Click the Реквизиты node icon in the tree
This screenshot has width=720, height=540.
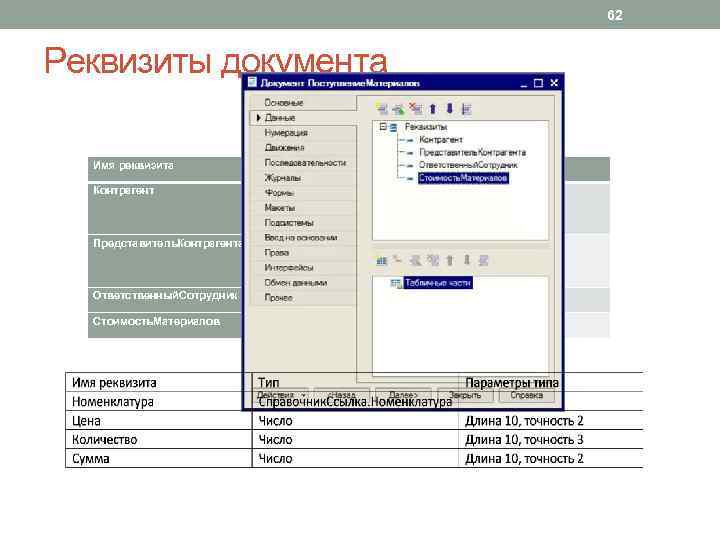pyautogui.click(x=394, y=127)
